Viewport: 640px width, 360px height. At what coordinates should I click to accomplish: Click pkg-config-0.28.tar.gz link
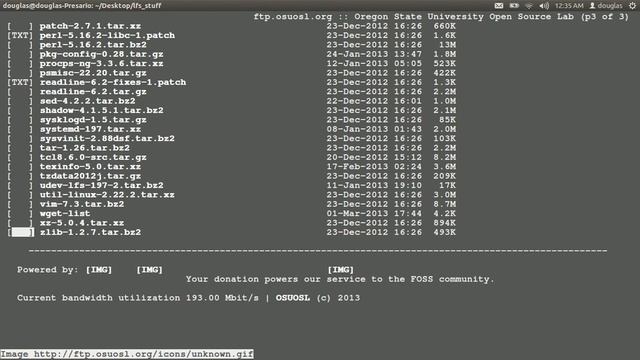point(102,54)
